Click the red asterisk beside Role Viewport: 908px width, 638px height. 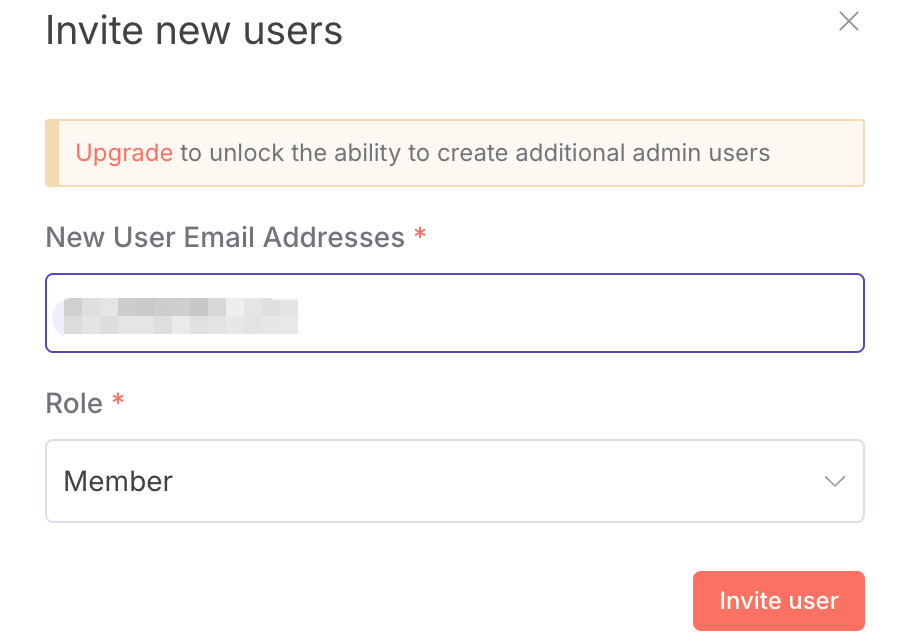118,401
